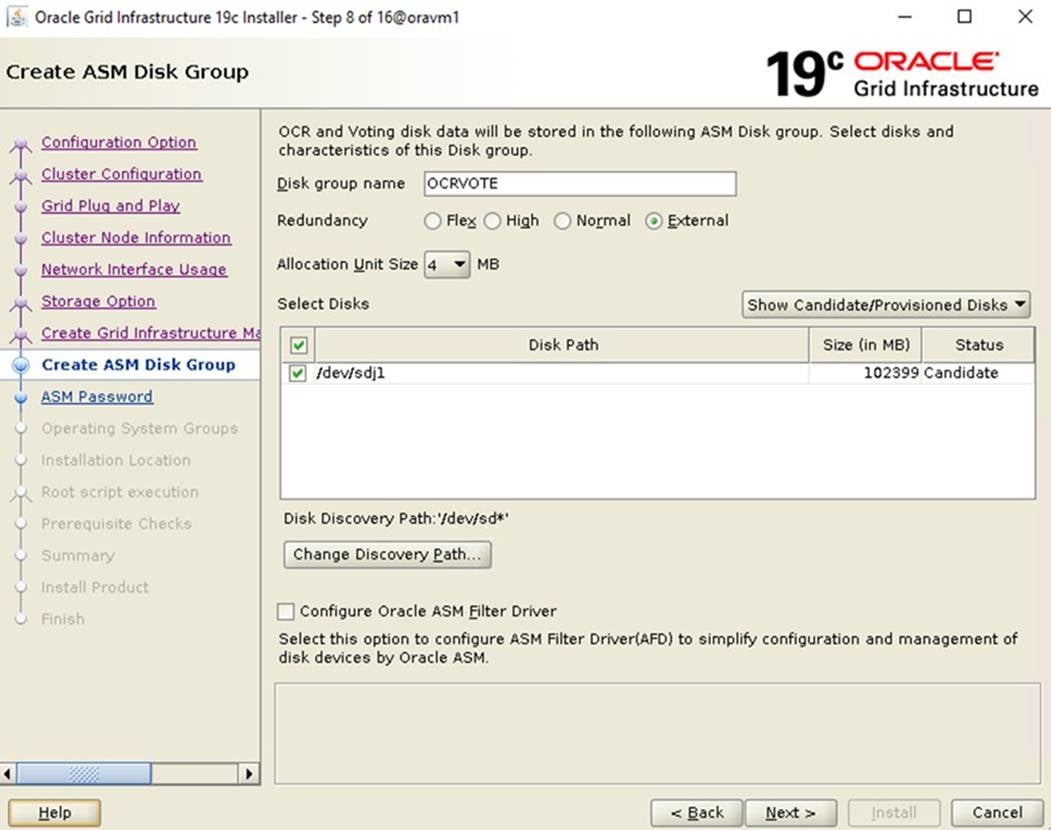Navigate to Network Interface Usage step
Image resolution: width=1051 pixels, height=830 pixels.
point(134,270)
